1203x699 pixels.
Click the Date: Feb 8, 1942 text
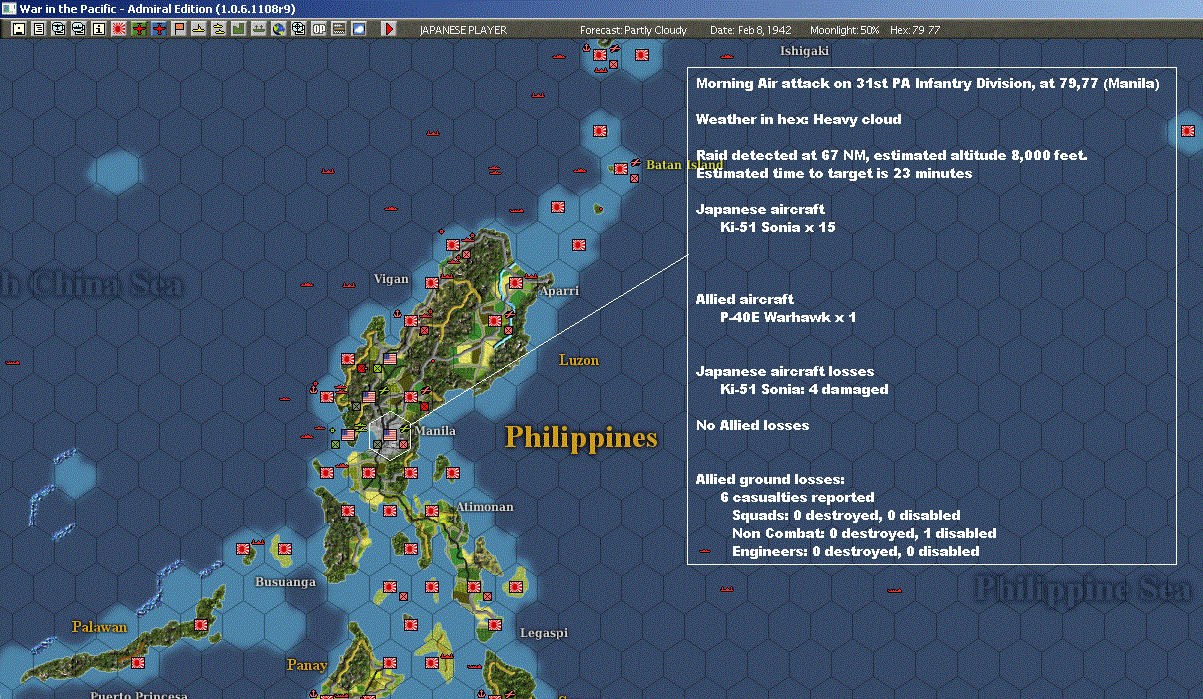(750, 30)
